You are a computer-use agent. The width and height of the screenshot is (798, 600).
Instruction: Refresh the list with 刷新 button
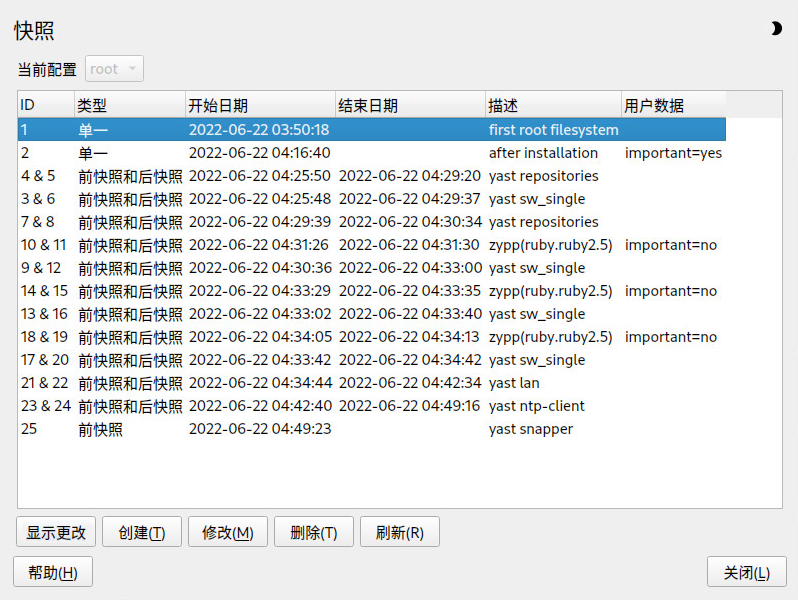point(399,533)
